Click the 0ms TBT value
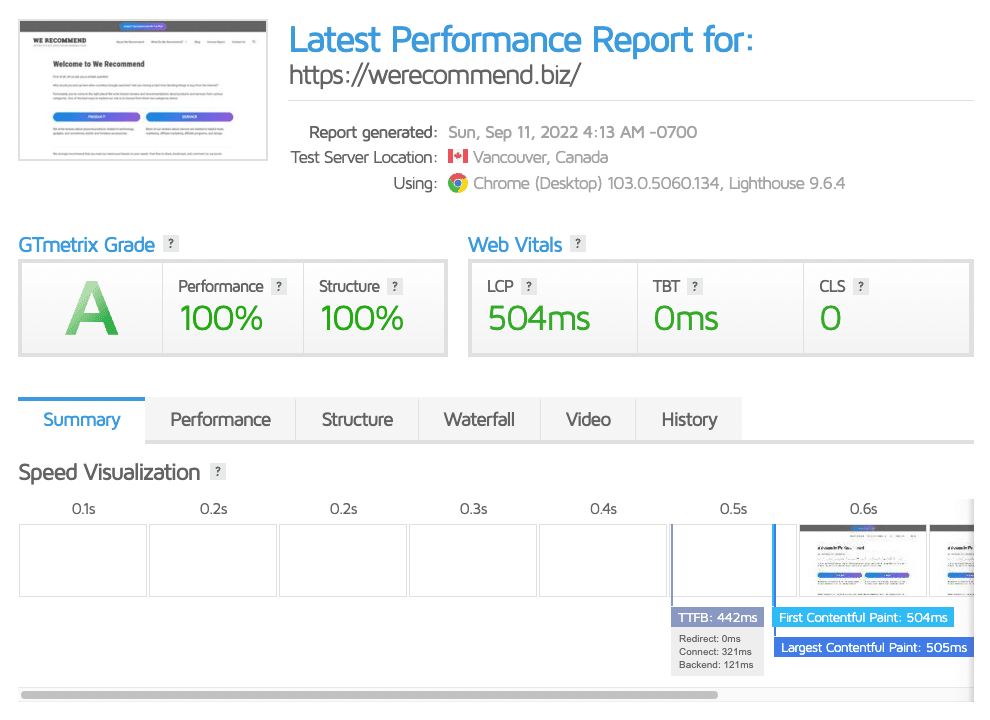 tap(686, 318)
